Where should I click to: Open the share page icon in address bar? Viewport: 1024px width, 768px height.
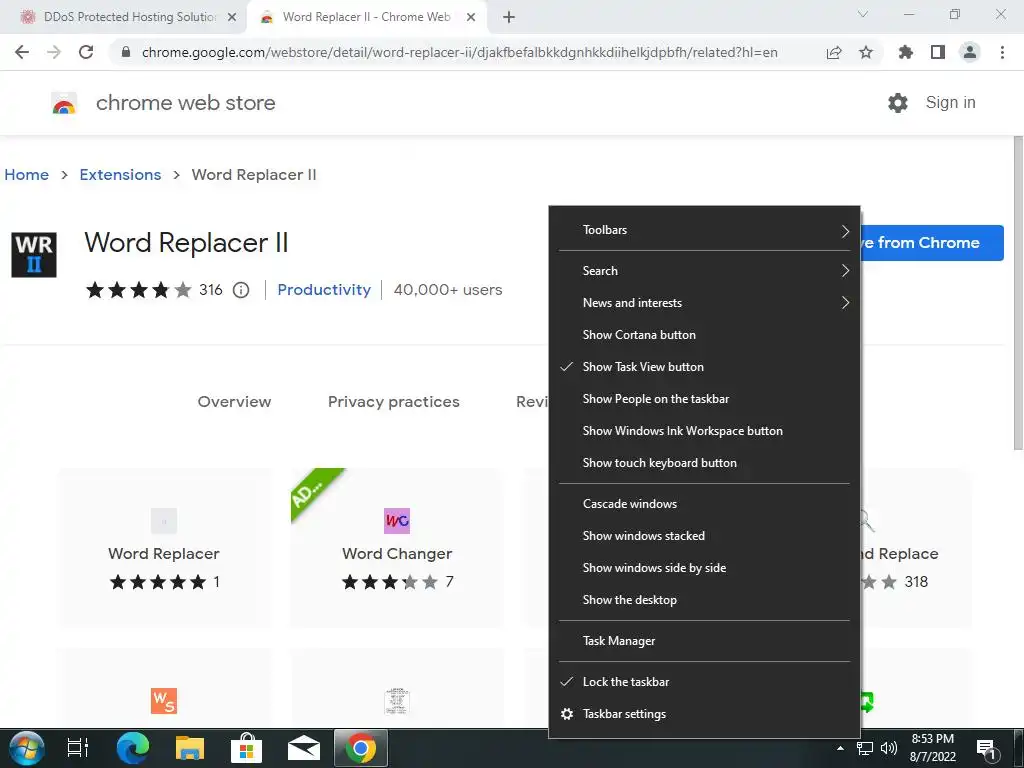[834, 52]
